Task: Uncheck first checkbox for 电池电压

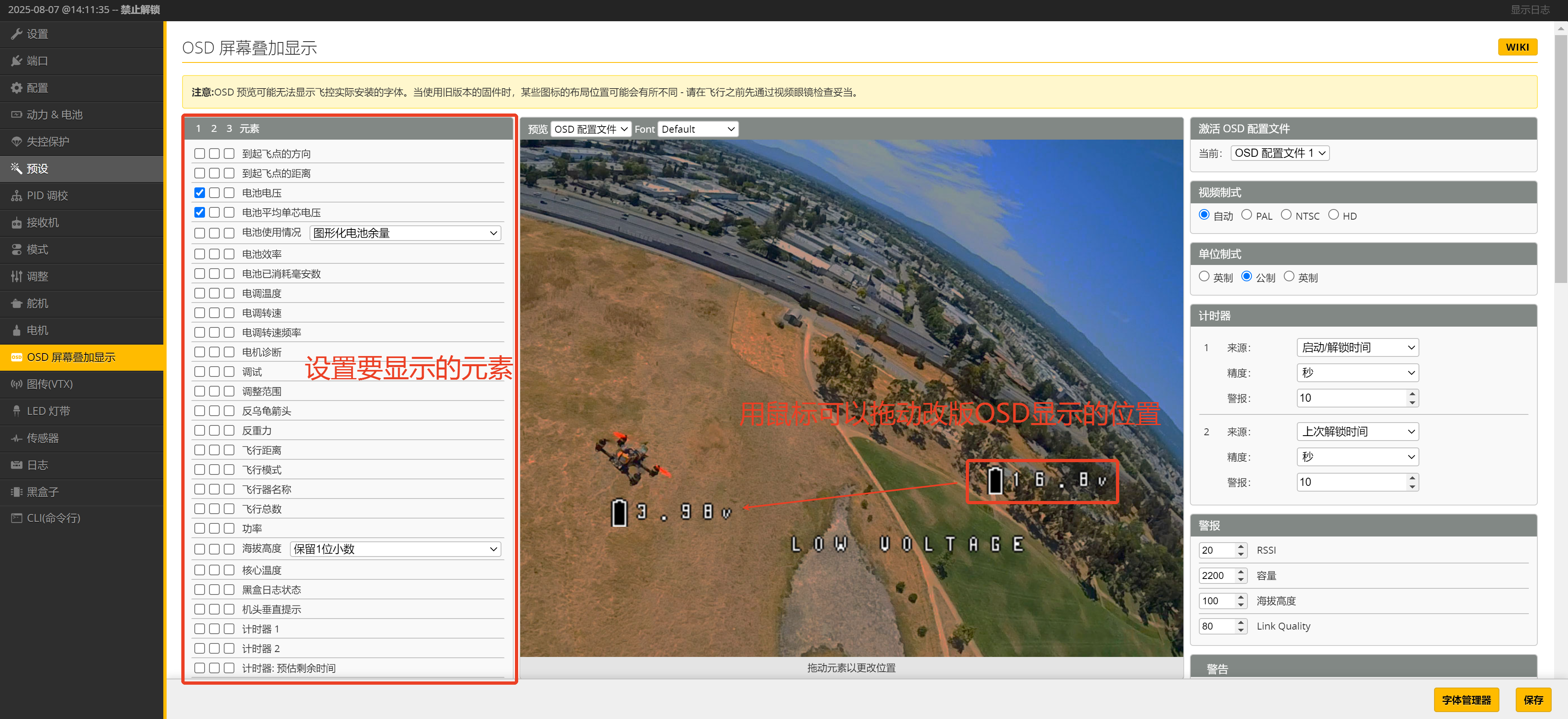Action: coord(199,193)
